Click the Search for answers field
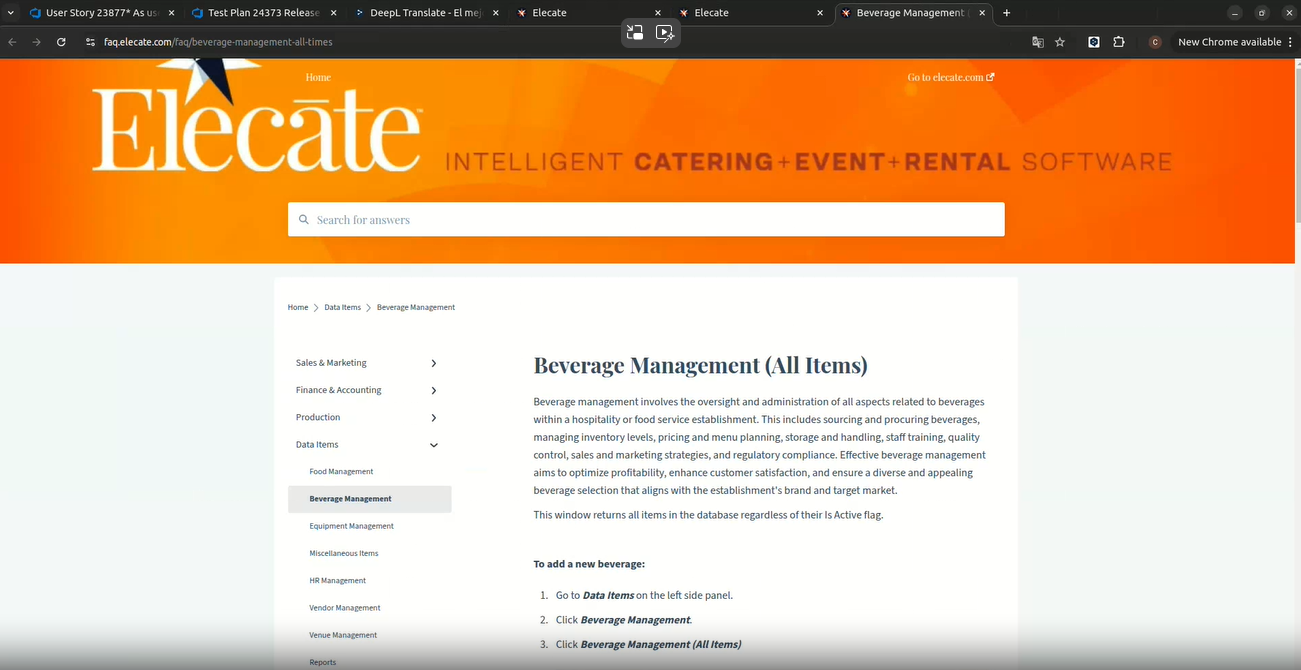This screenshot has height=670, width=1301. click(646, 219)
